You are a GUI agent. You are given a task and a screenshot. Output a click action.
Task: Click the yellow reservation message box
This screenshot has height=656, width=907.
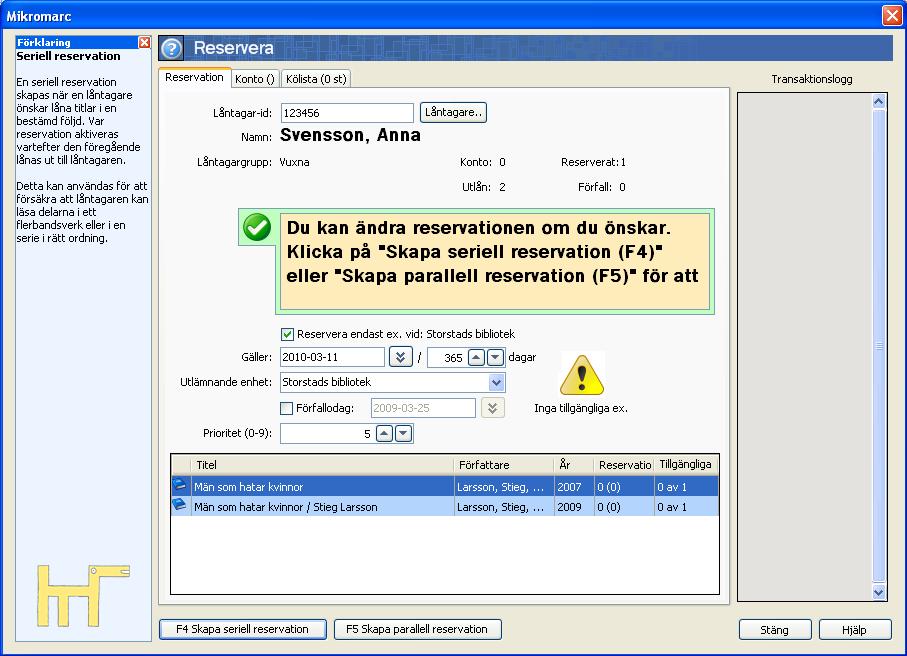(x=495, y=261)
